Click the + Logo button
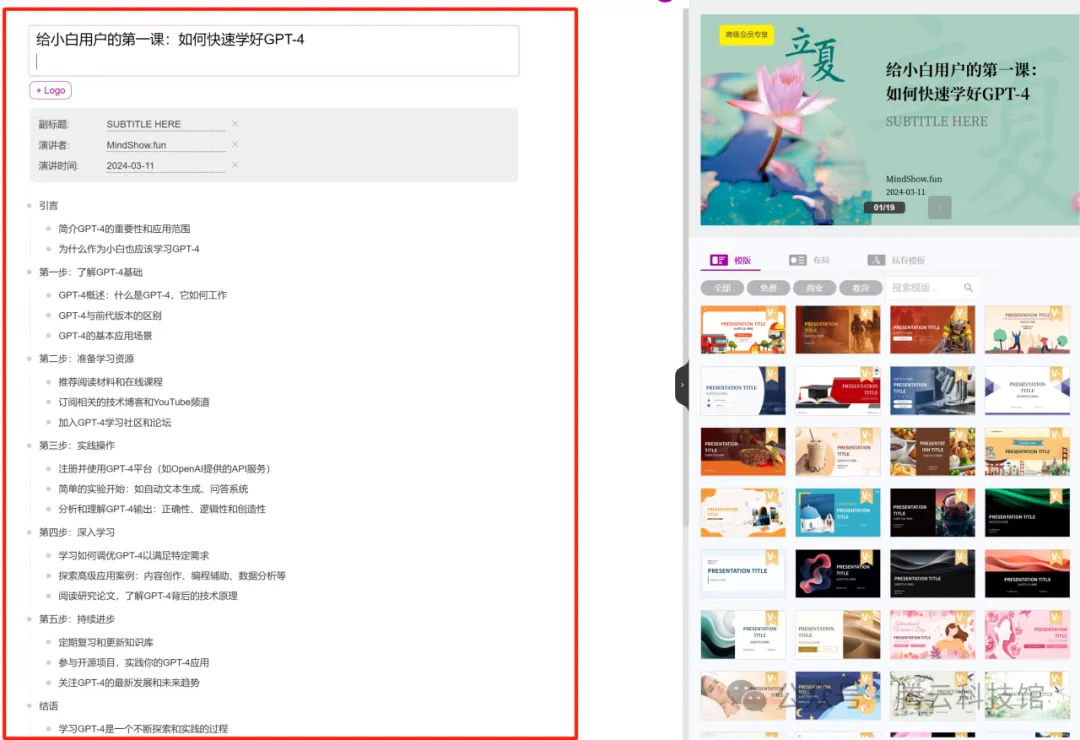This screenshot has width=1080, height=740. [50, 90]
